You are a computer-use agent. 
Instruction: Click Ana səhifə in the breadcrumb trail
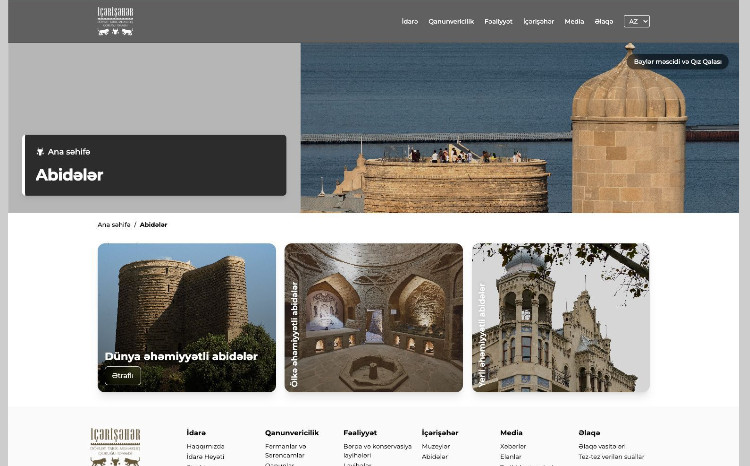(x=114, y=225)
